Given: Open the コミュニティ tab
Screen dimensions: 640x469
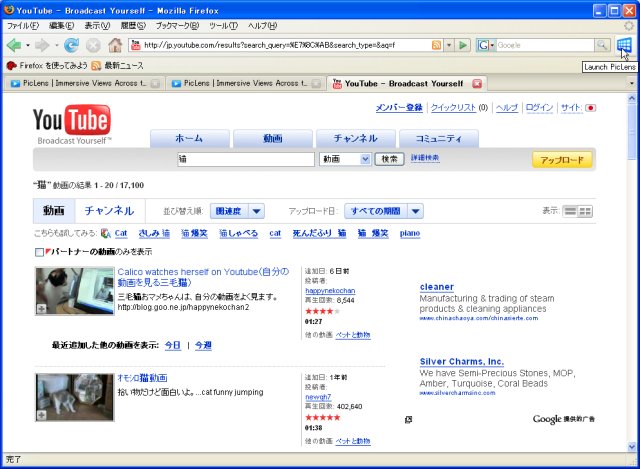Looking at the screenshot, I should click(x=439, y=139).
